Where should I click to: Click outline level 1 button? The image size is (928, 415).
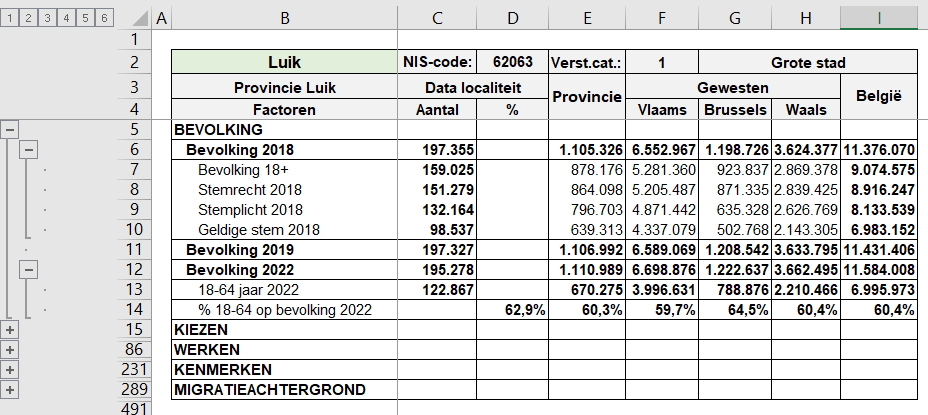(x=9, y=18)
